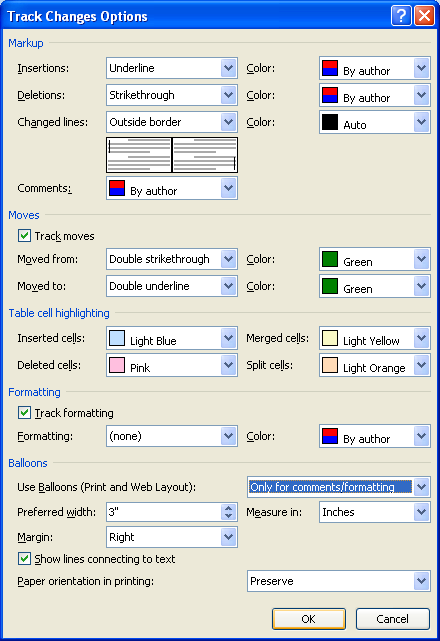Click the Light Yellow merged cells swatch
The width and height of the screenshot is (440, 641).
click(330, 338)
